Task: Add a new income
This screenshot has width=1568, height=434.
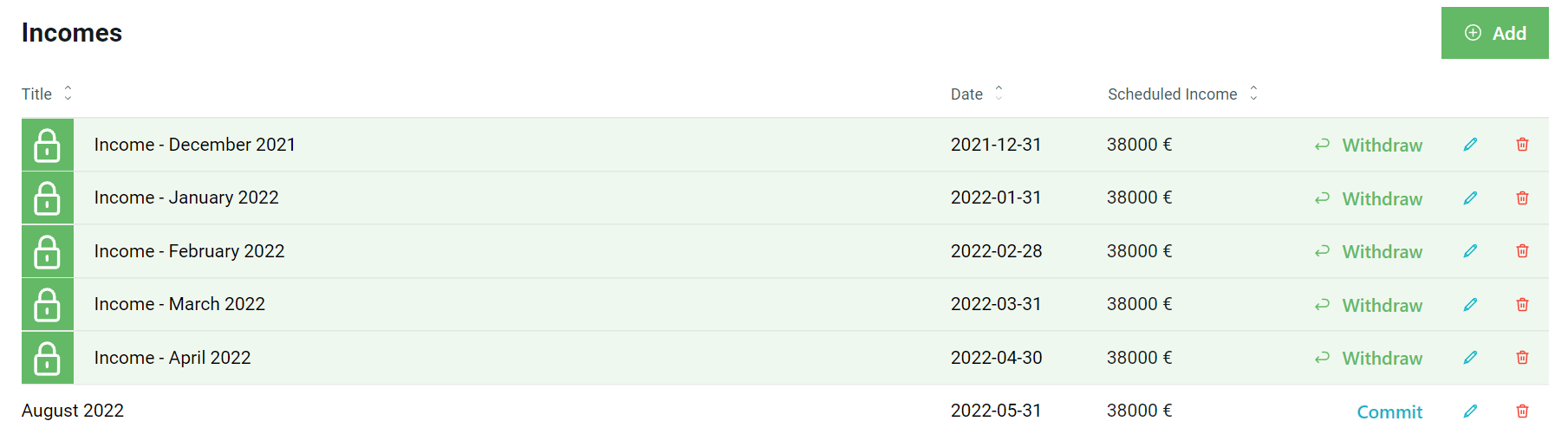Action: coord(1495,33)
